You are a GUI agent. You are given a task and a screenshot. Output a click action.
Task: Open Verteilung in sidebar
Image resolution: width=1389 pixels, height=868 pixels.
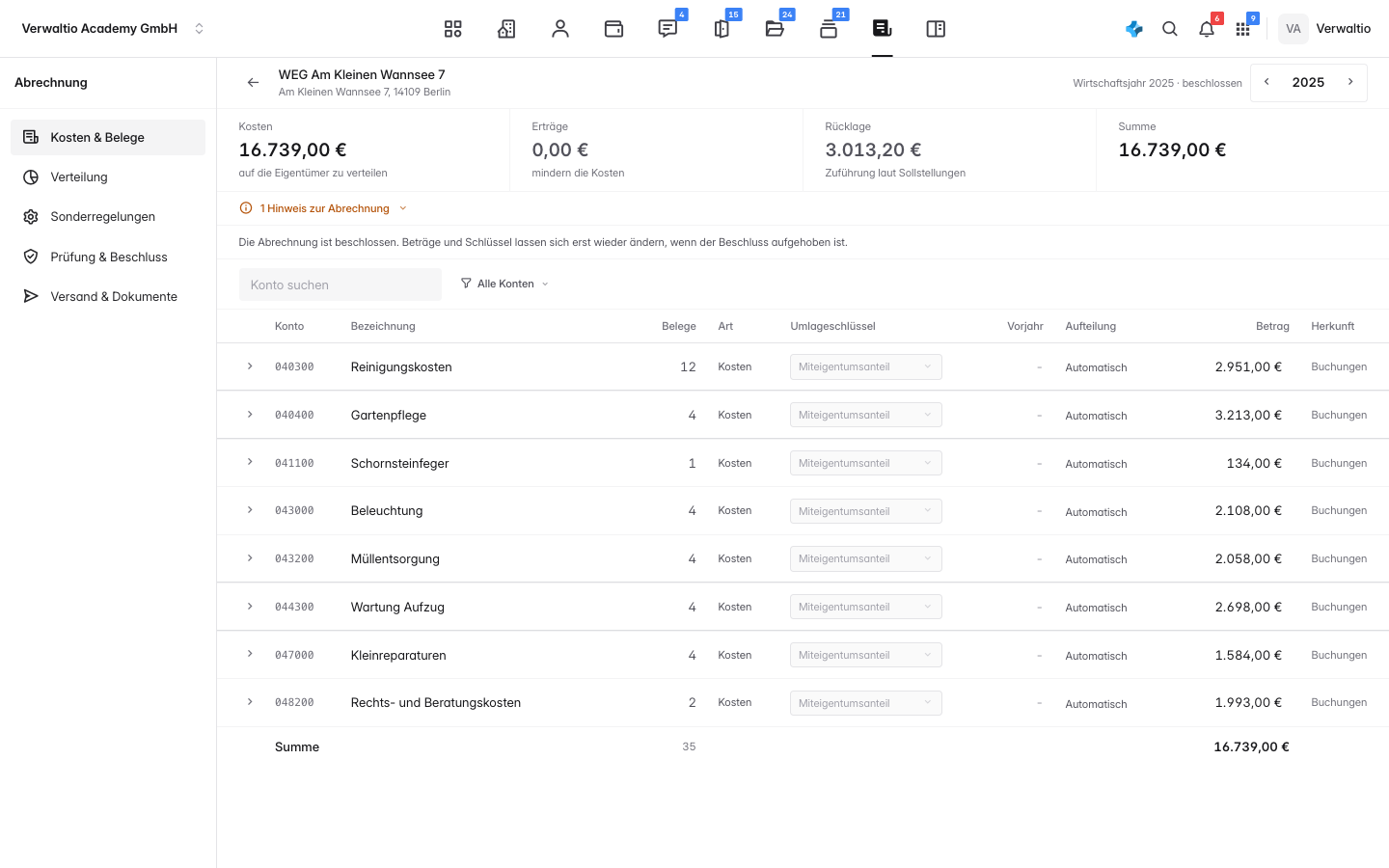coord(108,177)
